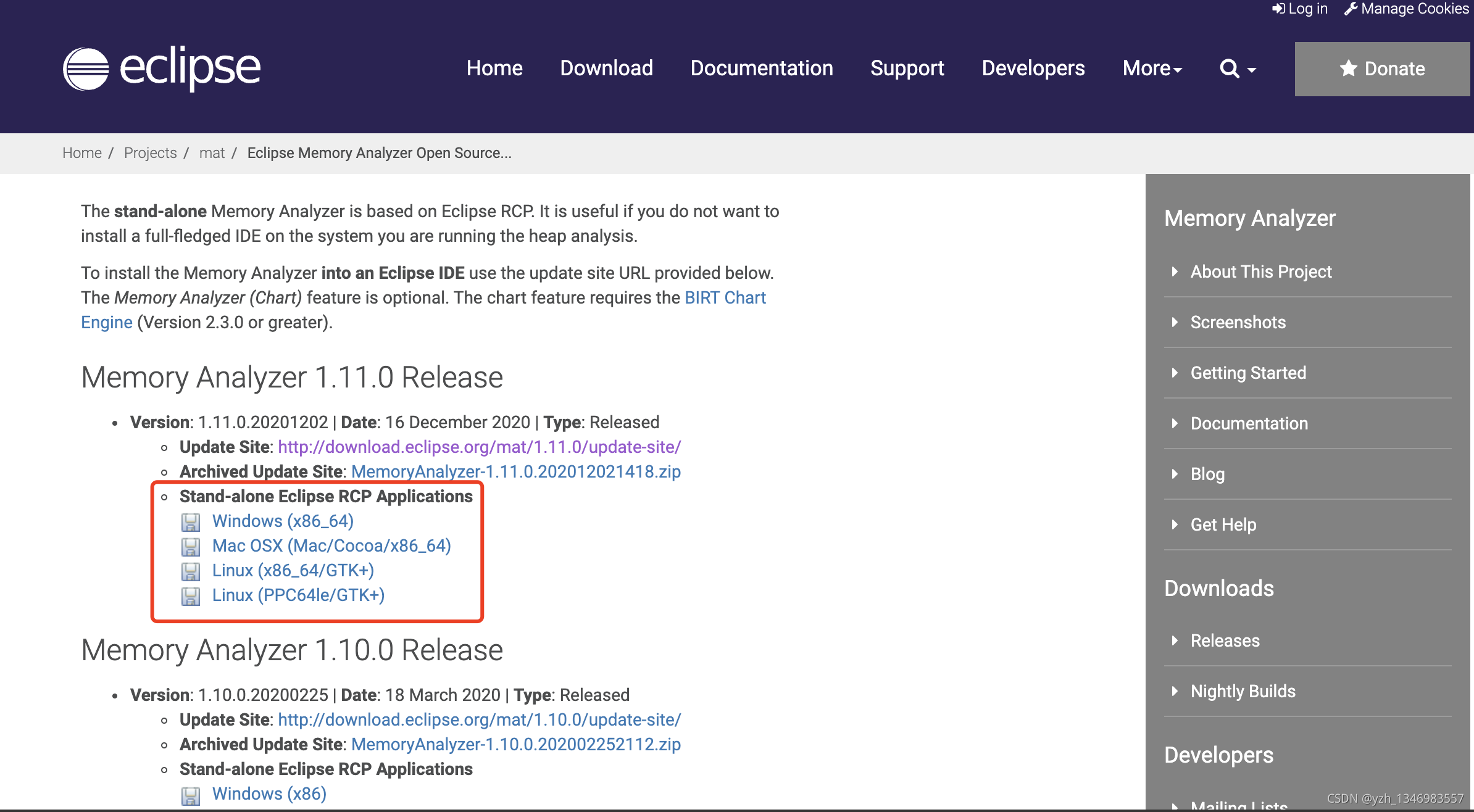Image resolution: width=1474 pixels, height=812 pixels.
Task: Click the Engine link in the BIRT paragraph
Action: coord(107,322)
